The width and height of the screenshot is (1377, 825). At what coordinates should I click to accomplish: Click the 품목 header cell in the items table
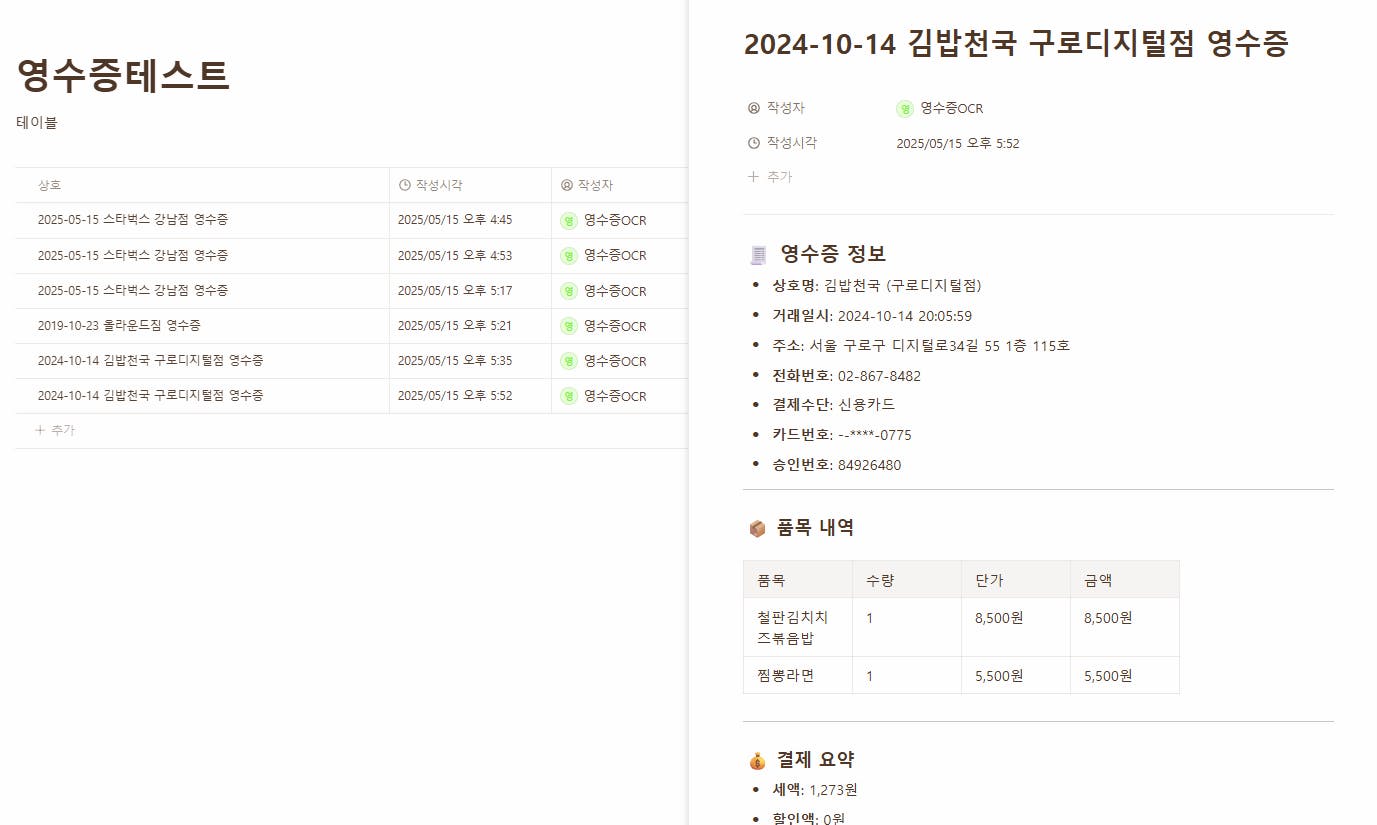pos(798,580)
